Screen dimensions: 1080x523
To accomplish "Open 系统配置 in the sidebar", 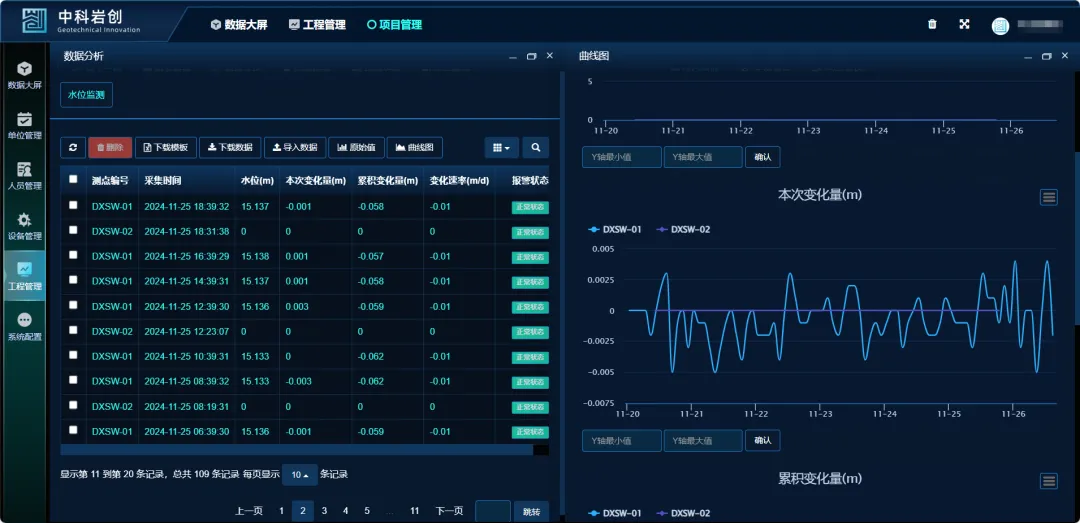I will [24, 327].
